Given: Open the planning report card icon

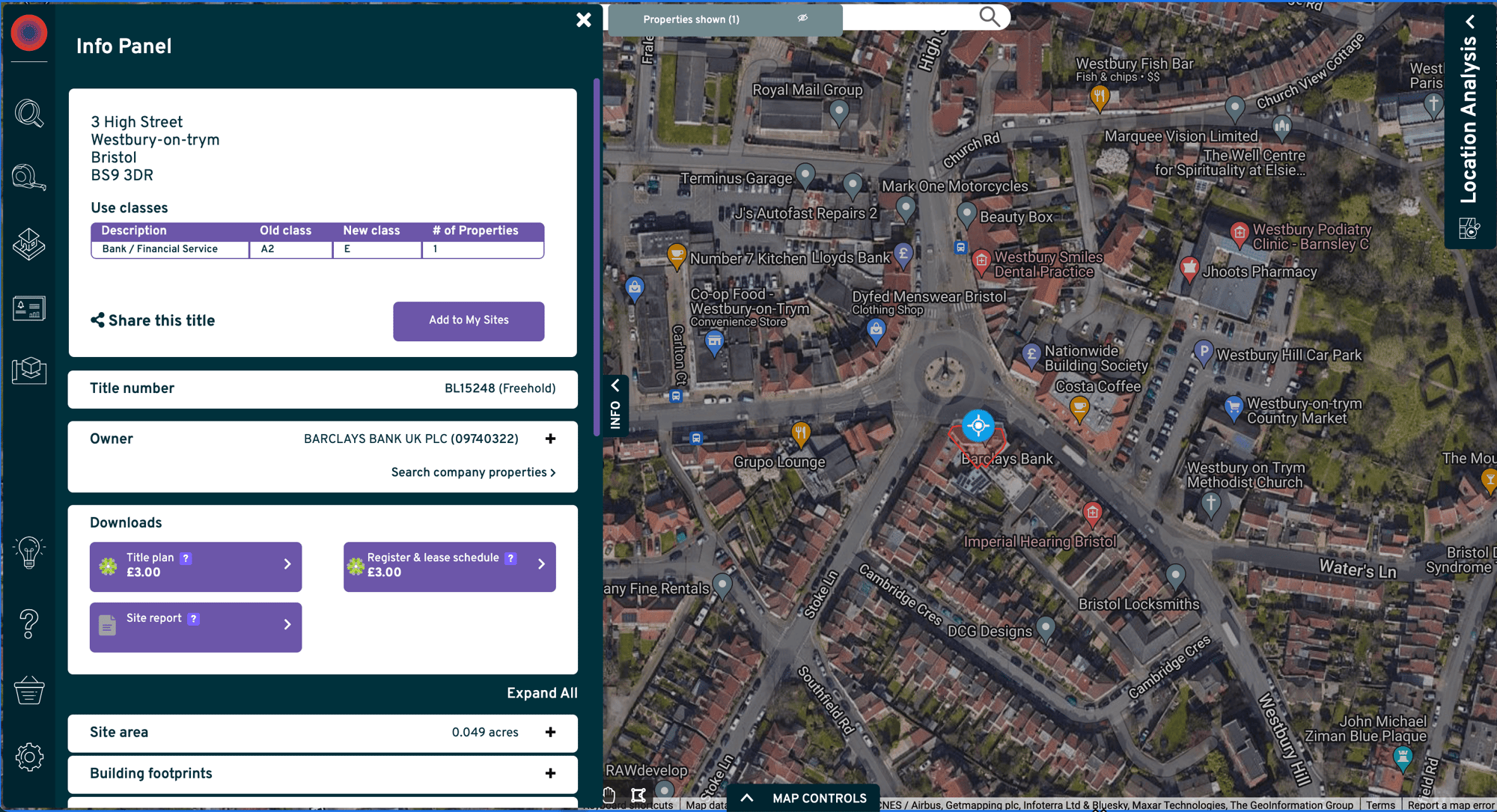Looking at the screenshot, I should click(29, 308).
